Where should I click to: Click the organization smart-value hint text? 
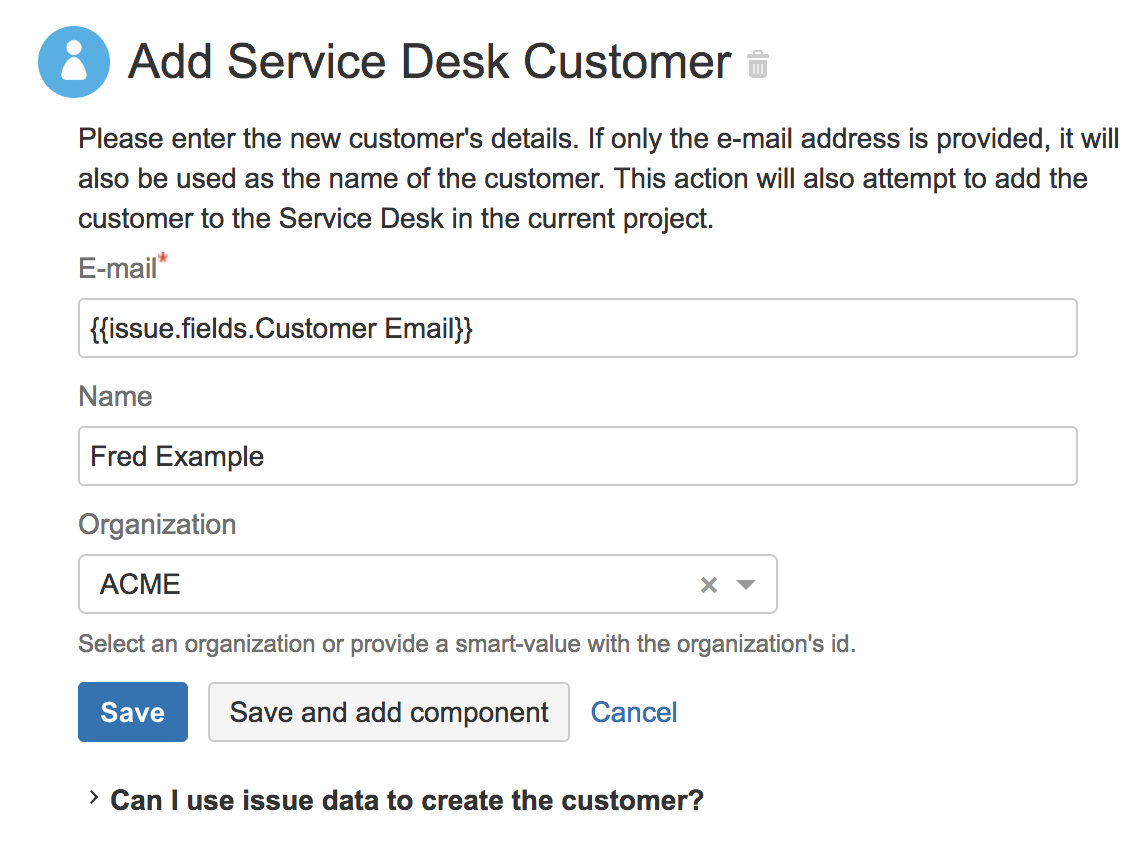pos(467,643)
